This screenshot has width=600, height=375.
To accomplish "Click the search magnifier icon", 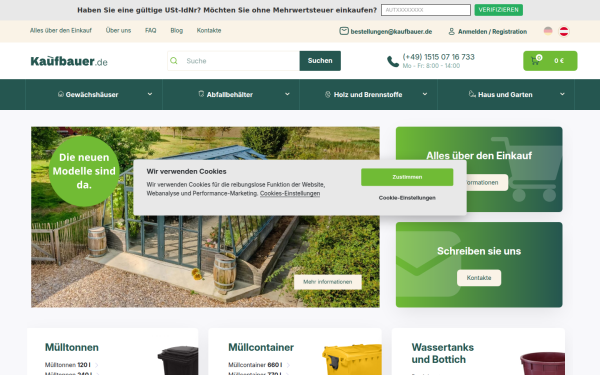I will [x=174, y=61].
